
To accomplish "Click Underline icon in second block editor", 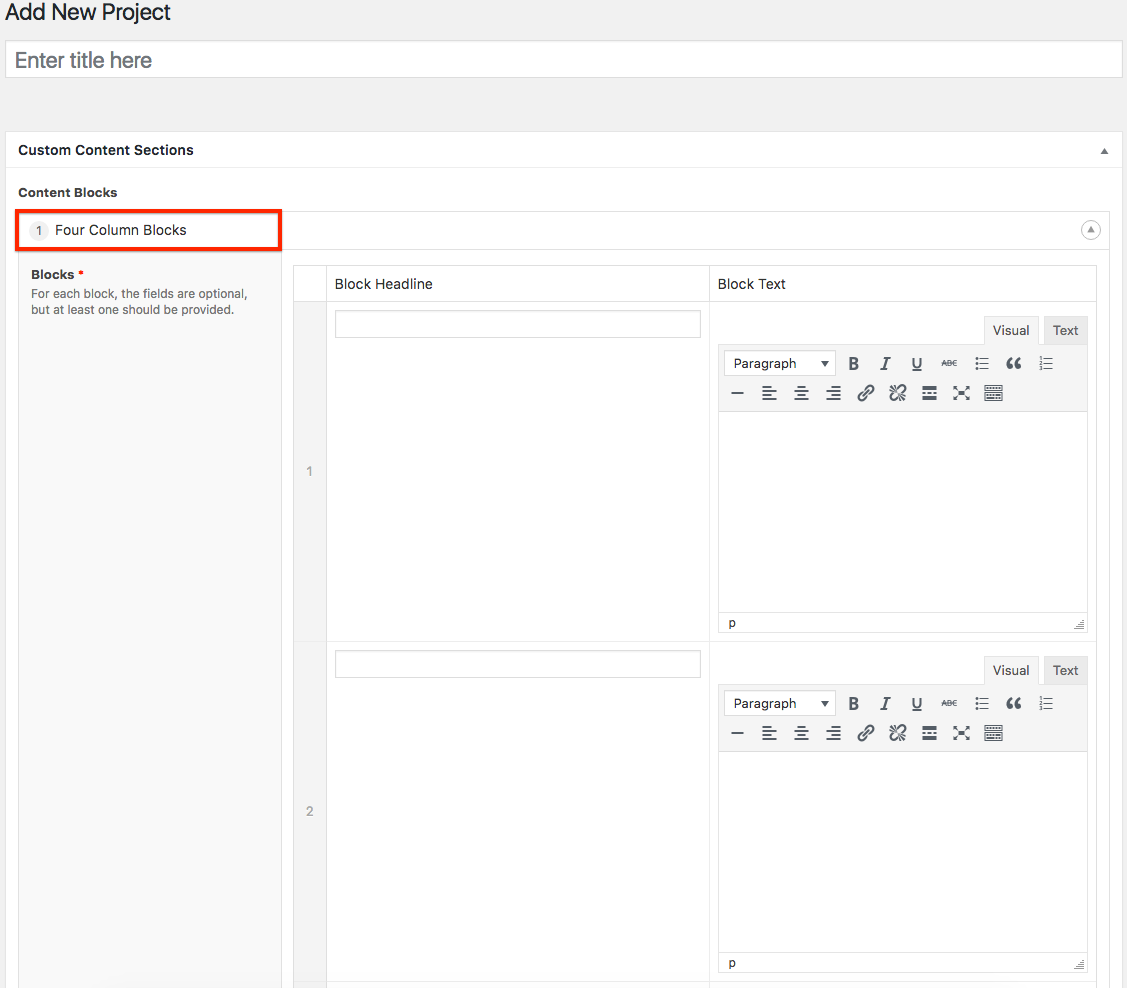I will pyautogui.click(x=916, y=704).
